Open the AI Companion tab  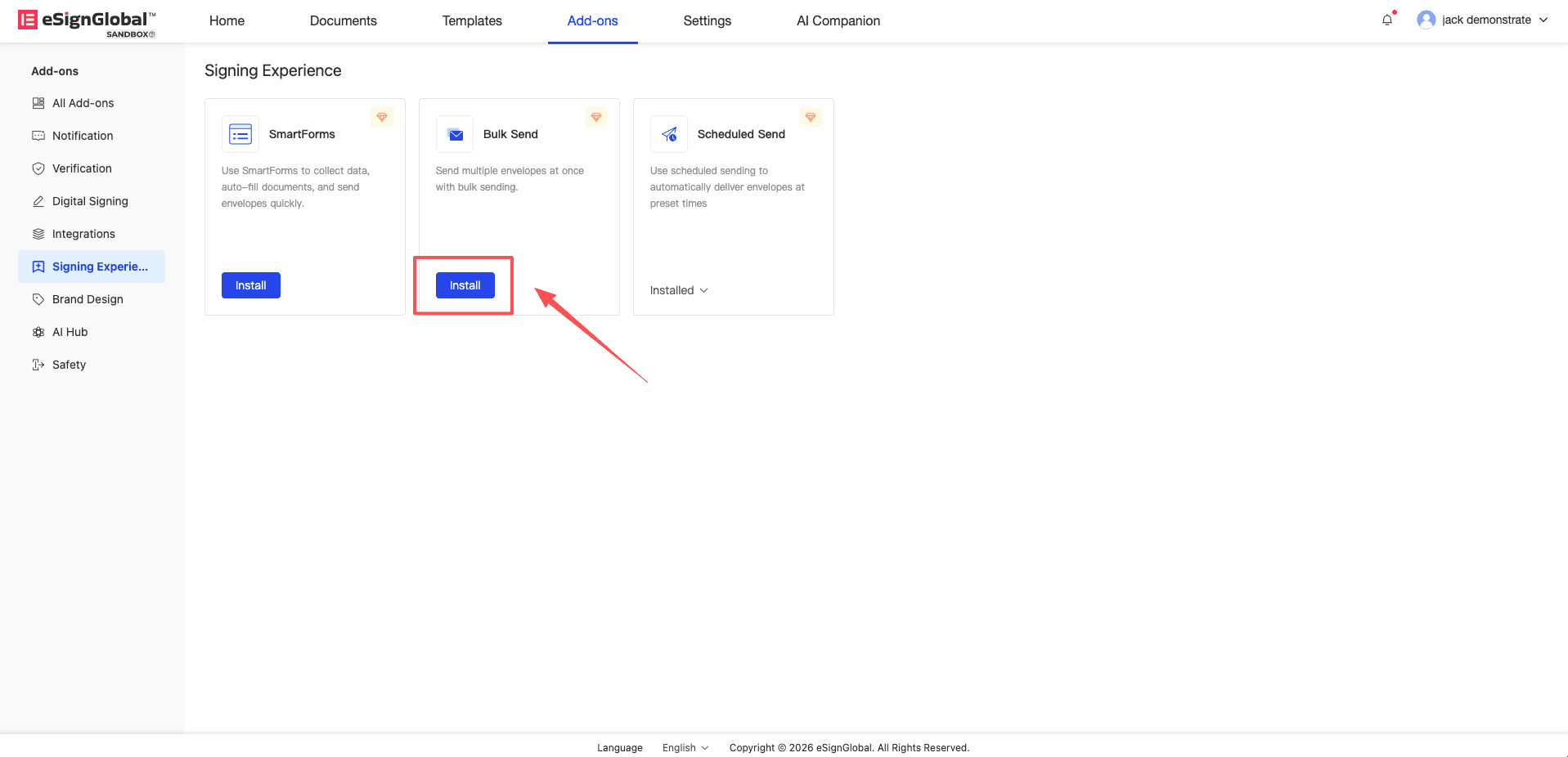[x=838, y=21]
